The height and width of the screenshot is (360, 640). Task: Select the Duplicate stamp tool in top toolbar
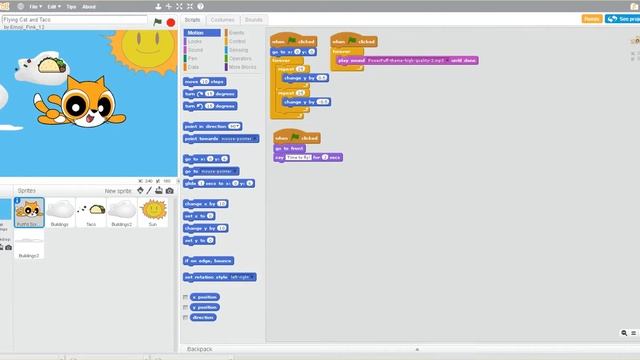(158, 7)
